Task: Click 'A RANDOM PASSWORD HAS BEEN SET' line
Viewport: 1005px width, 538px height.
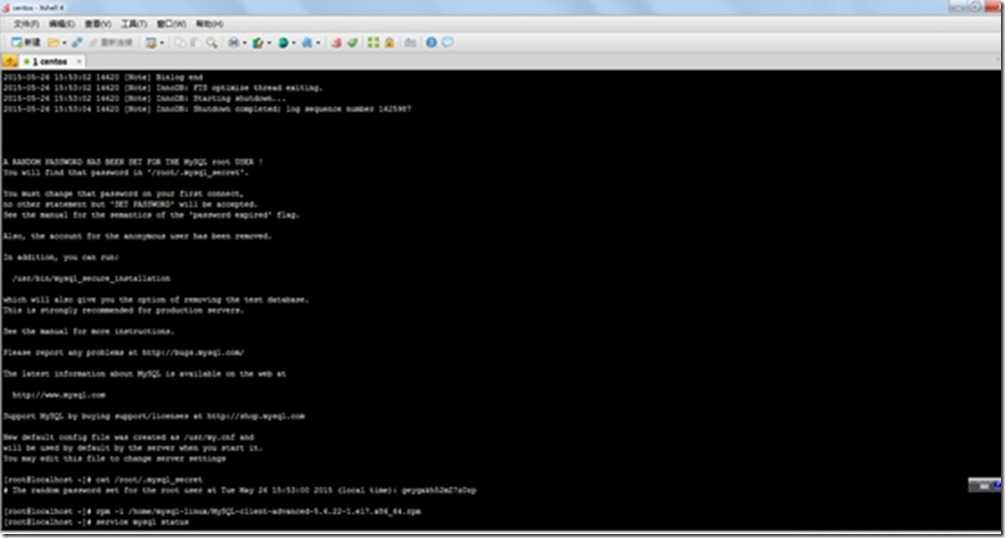Action: [x=133, y=162]
